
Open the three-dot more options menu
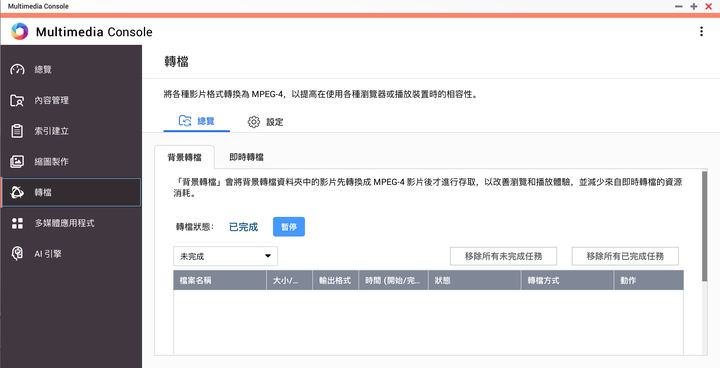(701, 31)
